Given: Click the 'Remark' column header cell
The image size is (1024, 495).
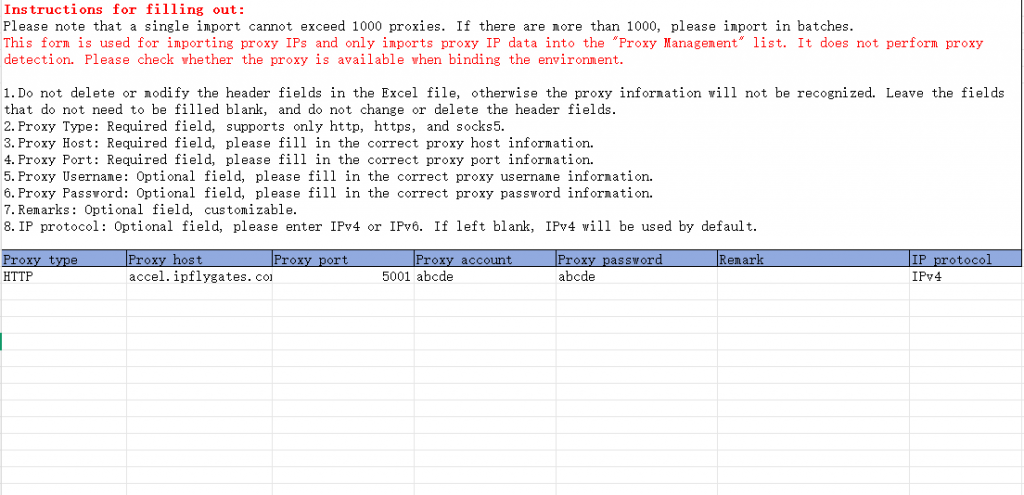Looking at the screenshot, I should [811, 260].
